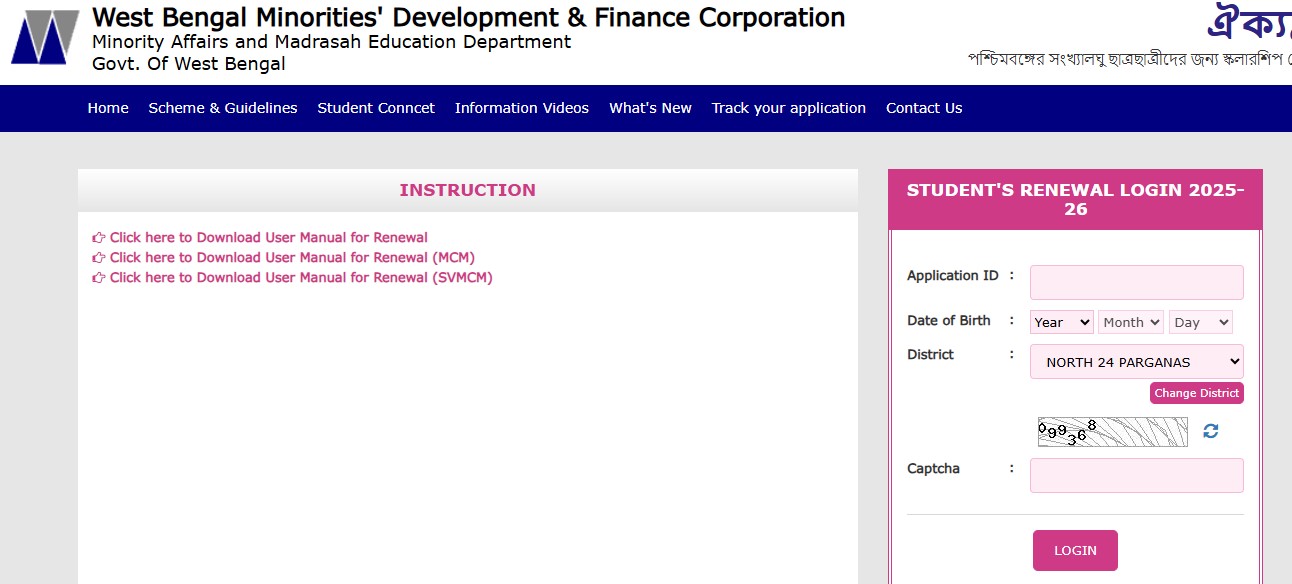Open What's New section
Image resolution: width=1292 pixels, height=584 pixels.
650,108
